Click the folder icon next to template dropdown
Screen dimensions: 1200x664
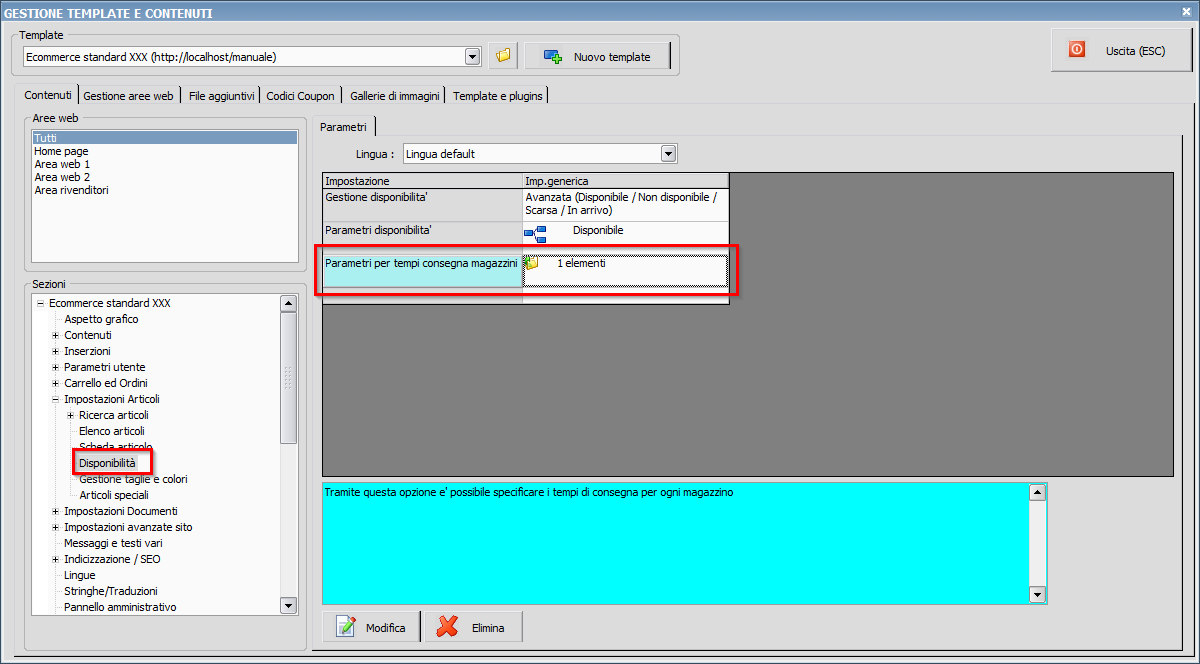point(503,56)
